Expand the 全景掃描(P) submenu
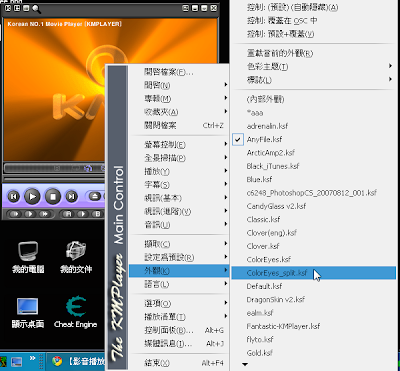The image size is (400, 371). pos(179,158)
